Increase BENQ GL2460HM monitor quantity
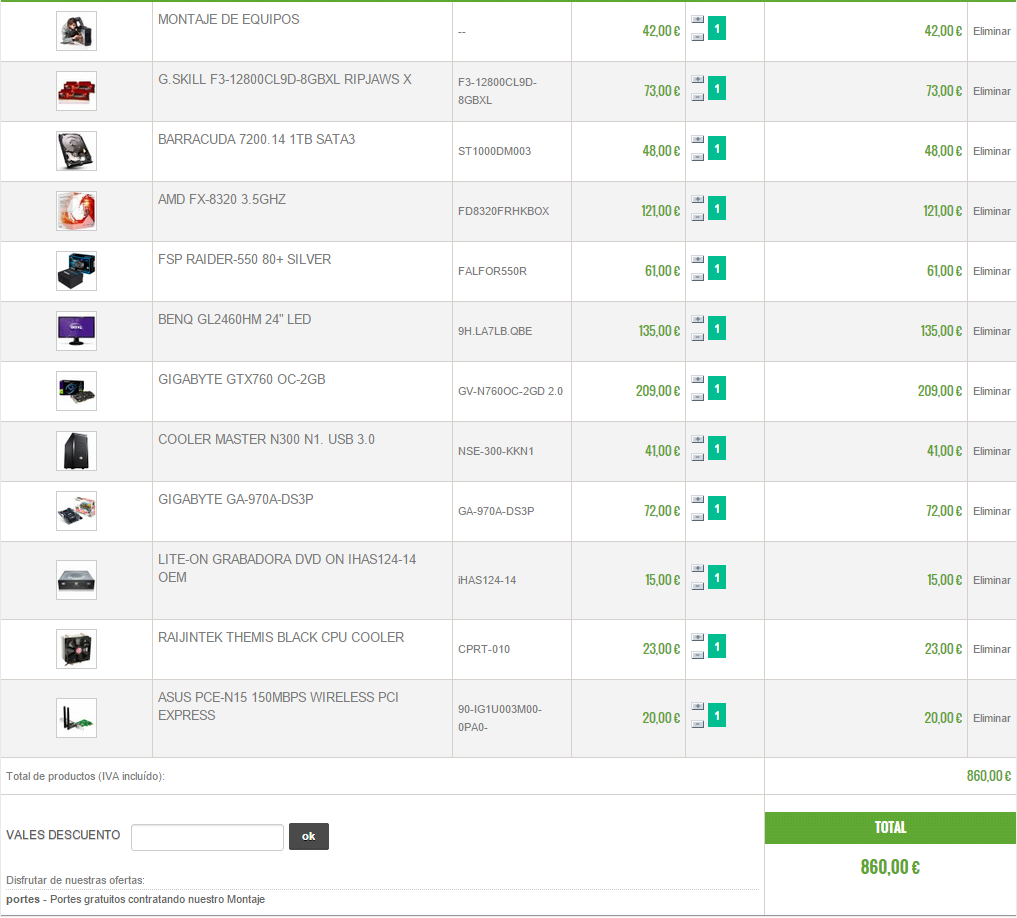Image resolution: width=1017 pixels, height=918 pixels. click(x=697, y=319)
